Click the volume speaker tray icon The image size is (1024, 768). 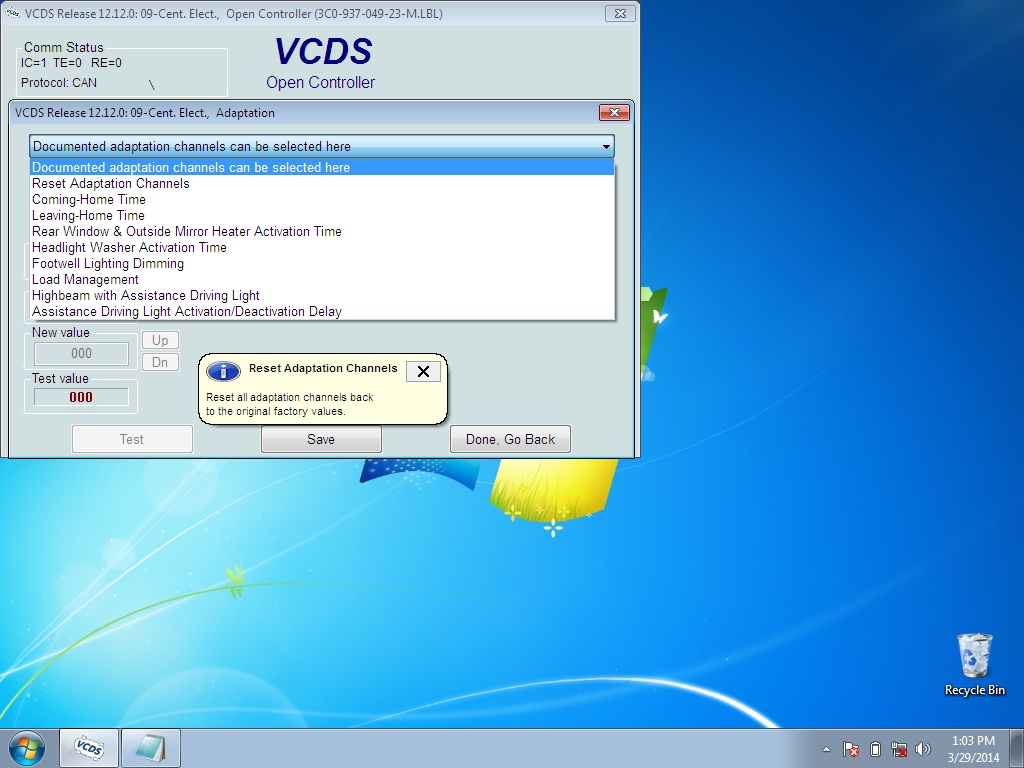click(922, 749)
